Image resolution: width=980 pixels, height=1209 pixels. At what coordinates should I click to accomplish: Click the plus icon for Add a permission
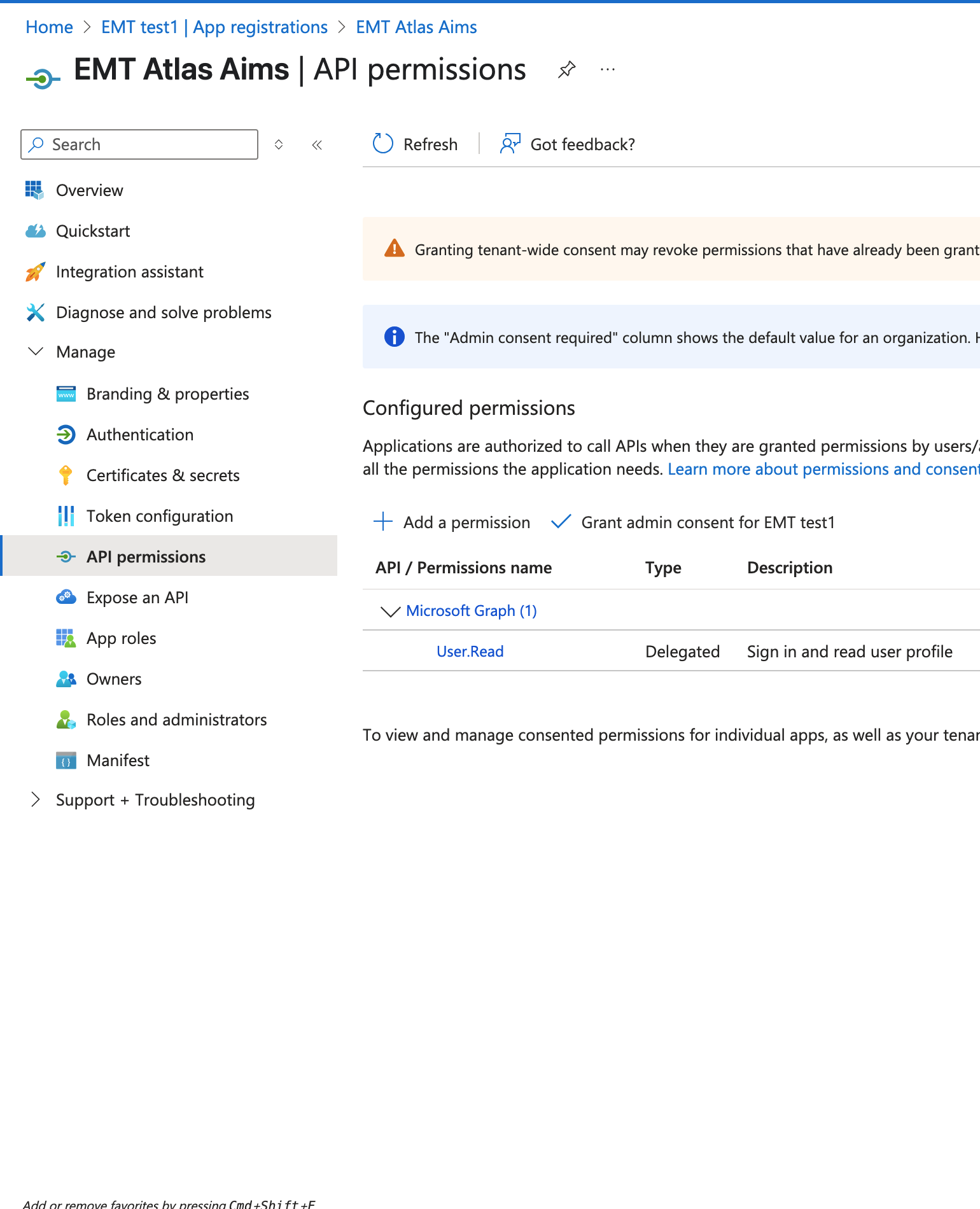[383, 522]
